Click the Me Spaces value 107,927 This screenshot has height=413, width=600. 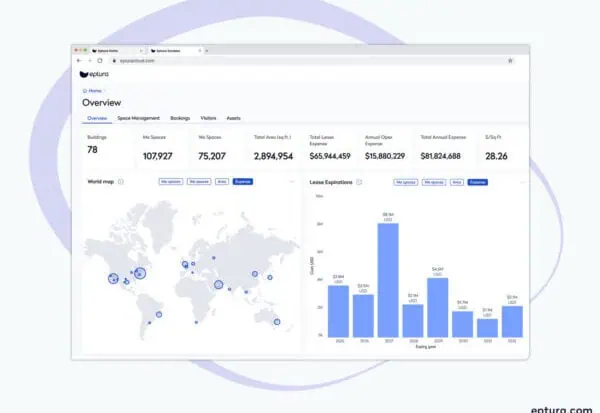(x=158, y=156)
